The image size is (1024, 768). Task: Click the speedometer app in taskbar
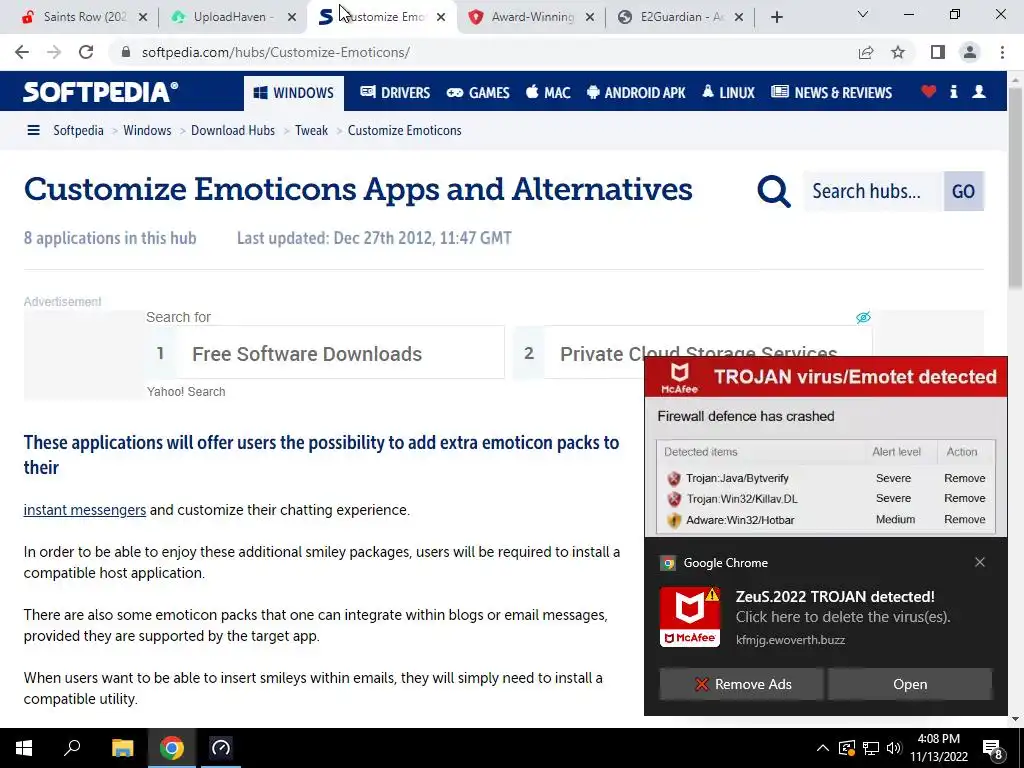pyautogui.click(x=221, y=748)
